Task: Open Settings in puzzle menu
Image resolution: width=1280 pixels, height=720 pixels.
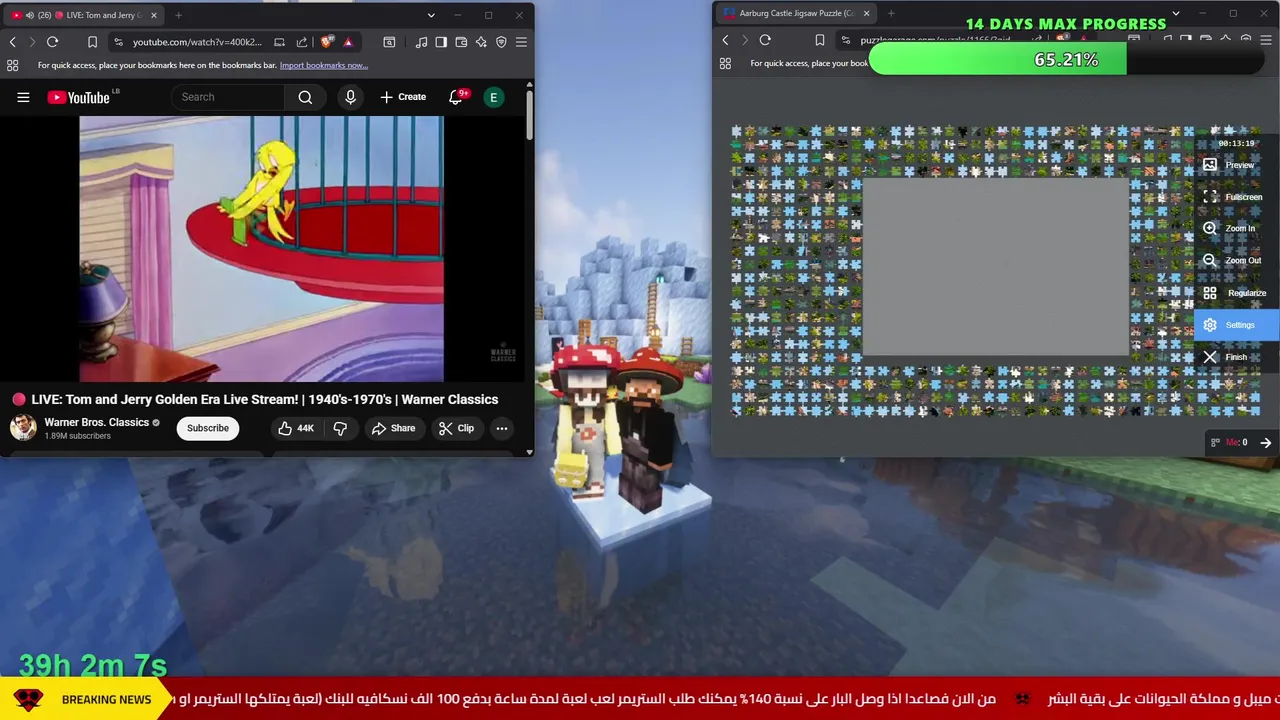Action: click(1237, 325)
